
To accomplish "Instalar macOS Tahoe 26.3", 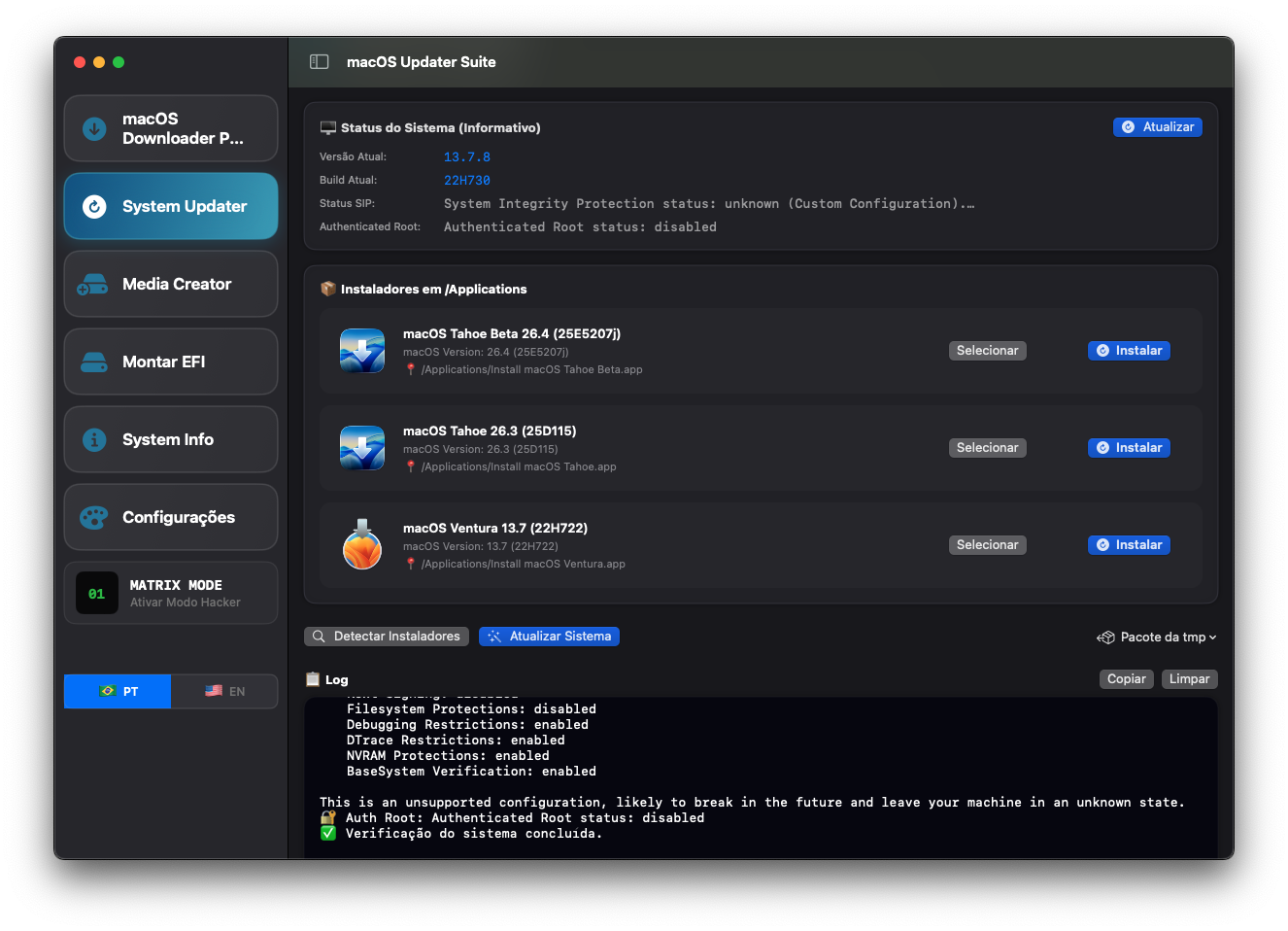I will 1129,447.
